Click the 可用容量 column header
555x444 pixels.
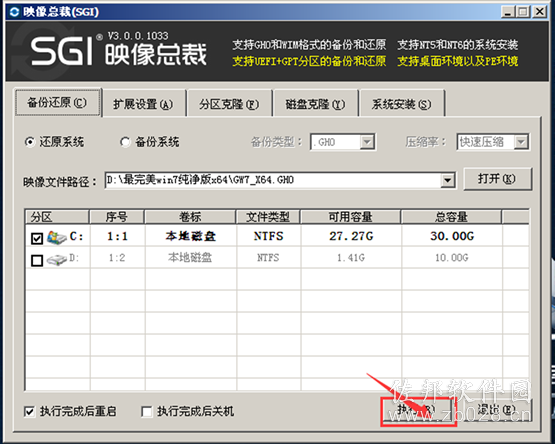point(350,217)
